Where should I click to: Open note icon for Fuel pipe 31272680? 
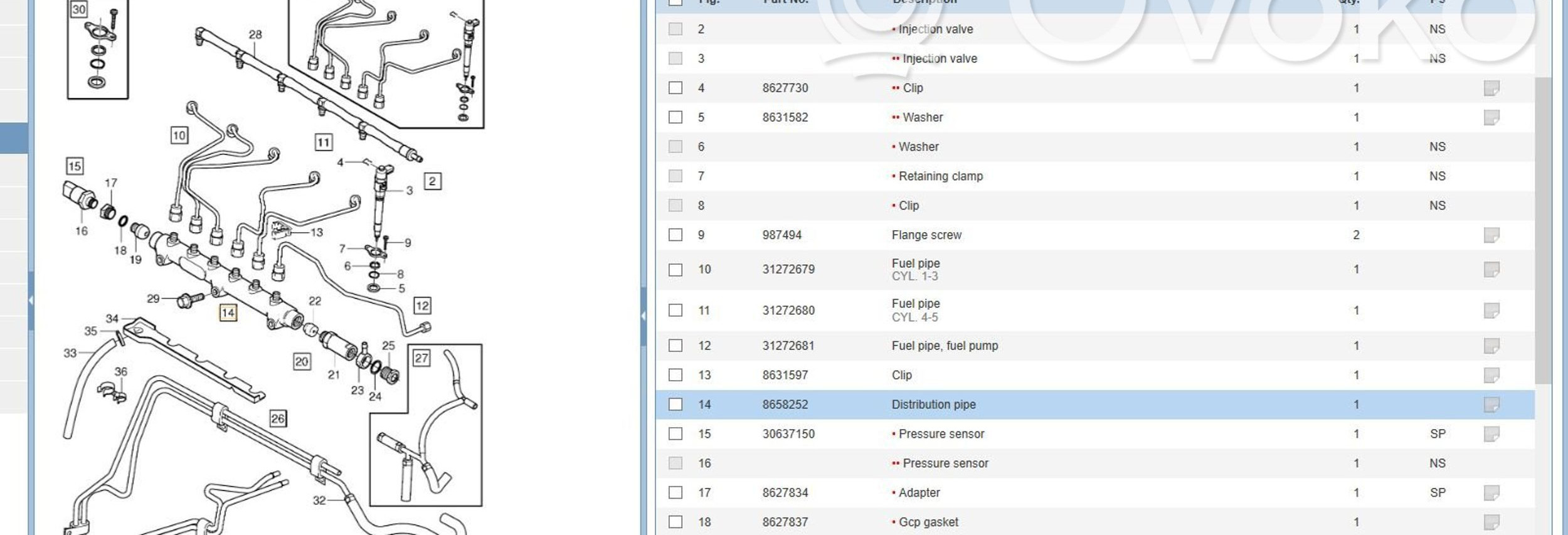(x=1491, y=310)
